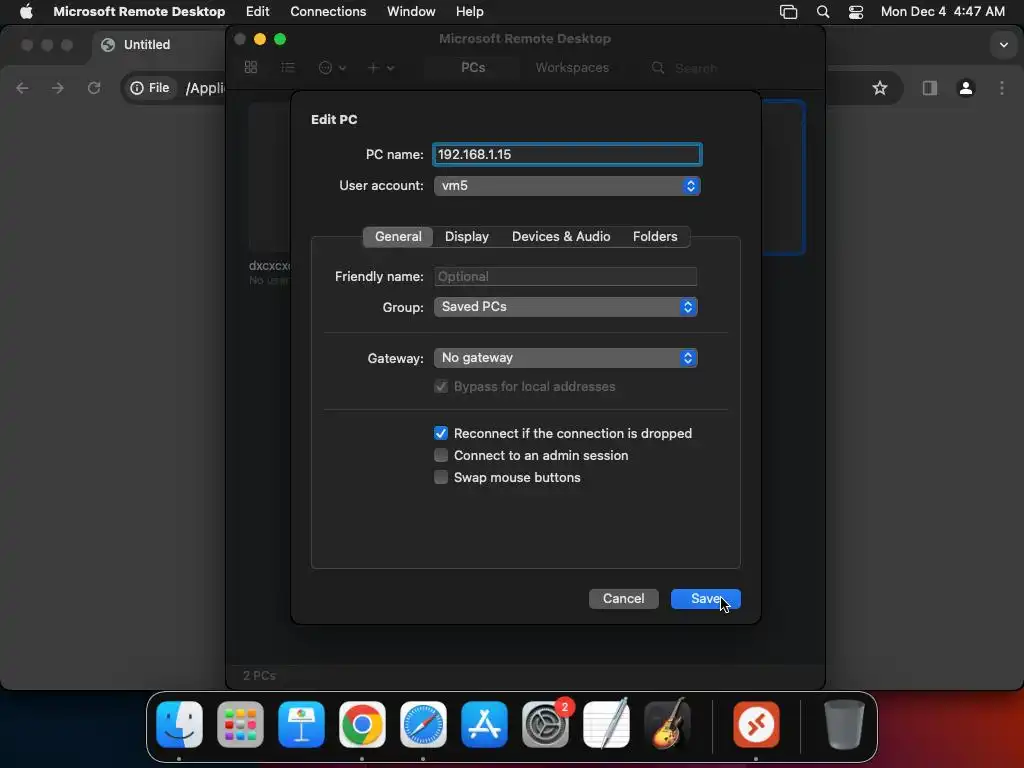
Task: Click the yellow minimize button of Remote Desktop
Action: (x=260, y=39)
